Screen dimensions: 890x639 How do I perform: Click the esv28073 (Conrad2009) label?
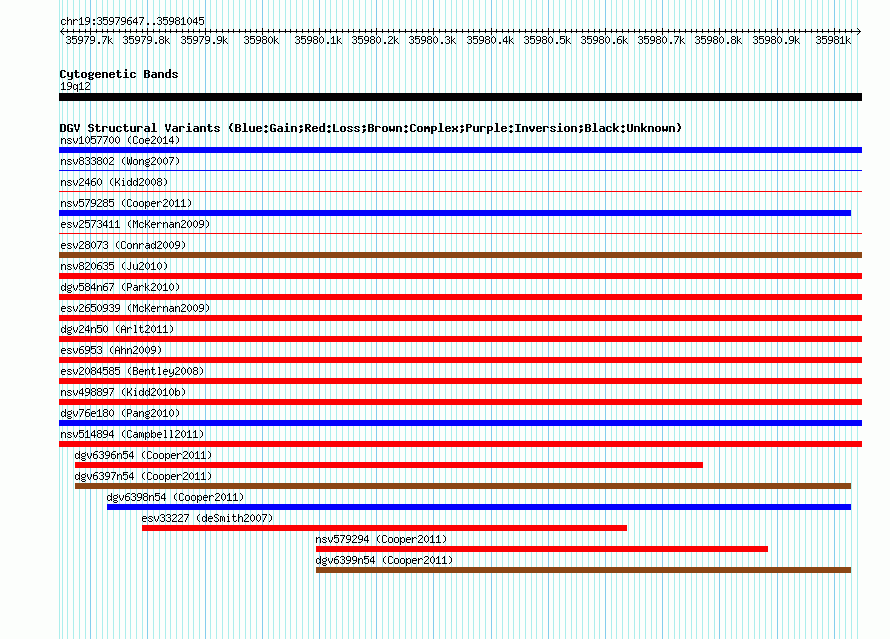[x=123, y=245]
